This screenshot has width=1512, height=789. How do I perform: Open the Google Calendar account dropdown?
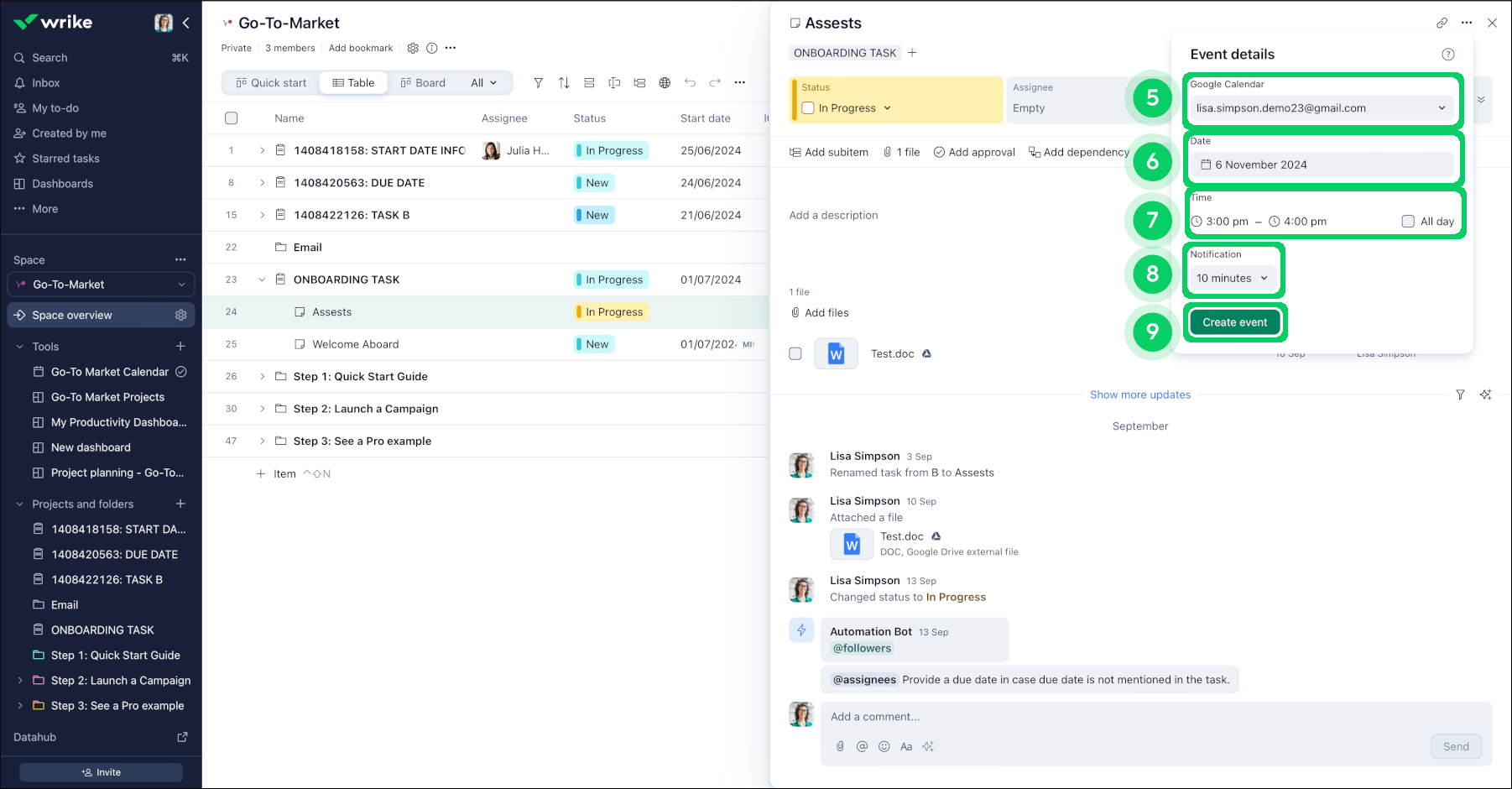pos(1321,108)
